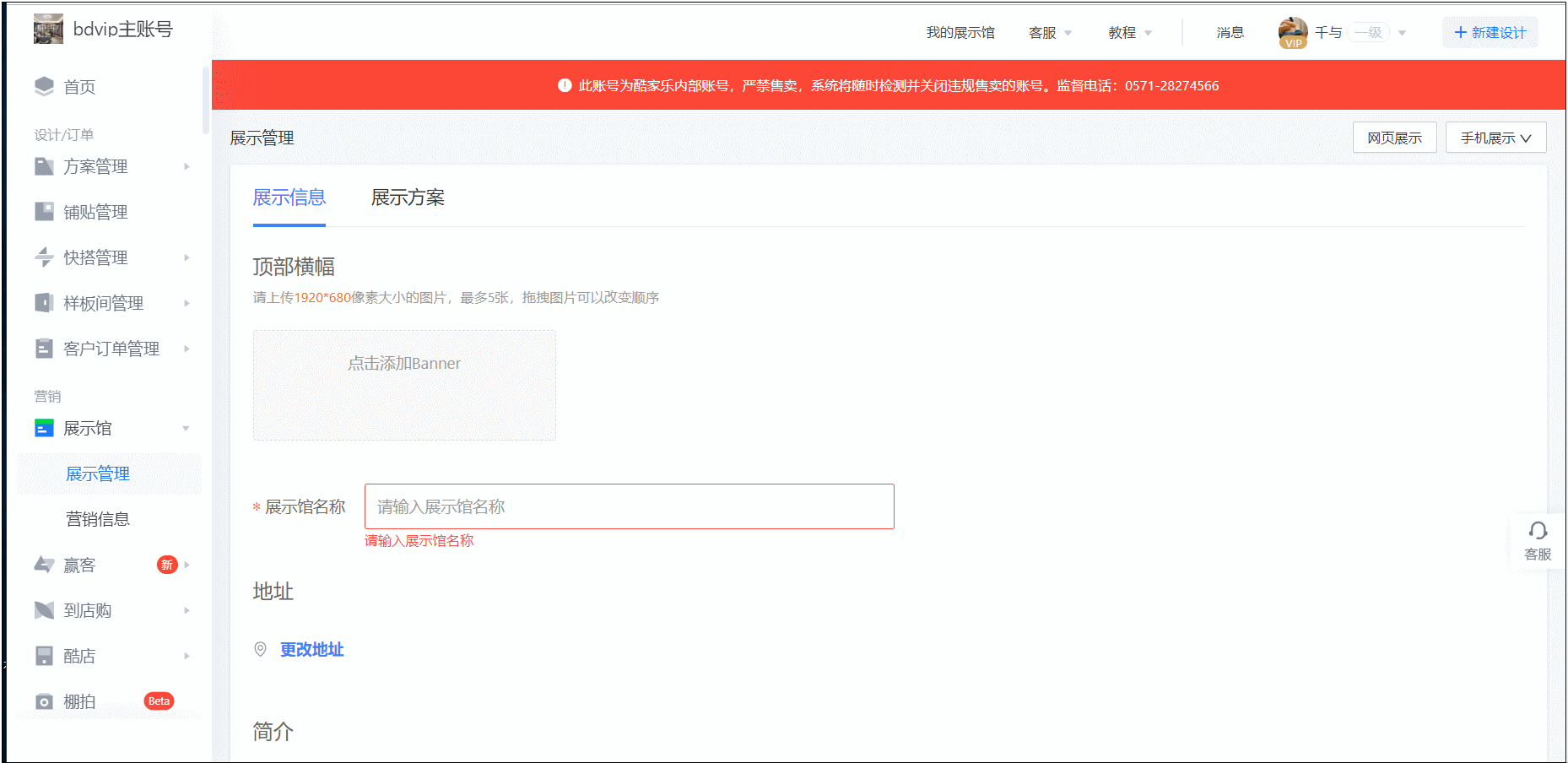Click the 酷店 store icon

[44, 656]
